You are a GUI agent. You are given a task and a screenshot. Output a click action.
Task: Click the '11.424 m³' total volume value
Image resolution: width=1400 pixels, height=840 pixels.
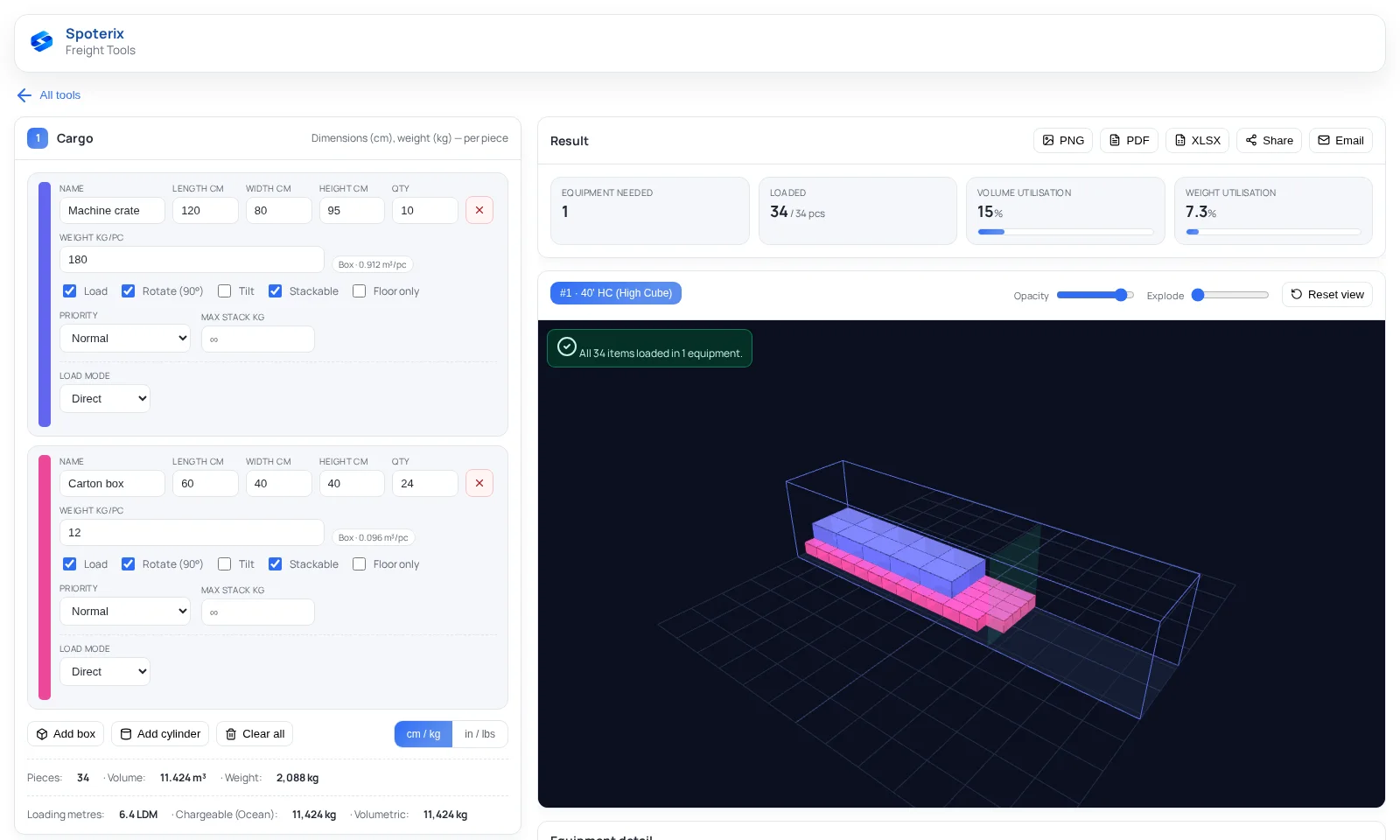[x=183, y=778]
